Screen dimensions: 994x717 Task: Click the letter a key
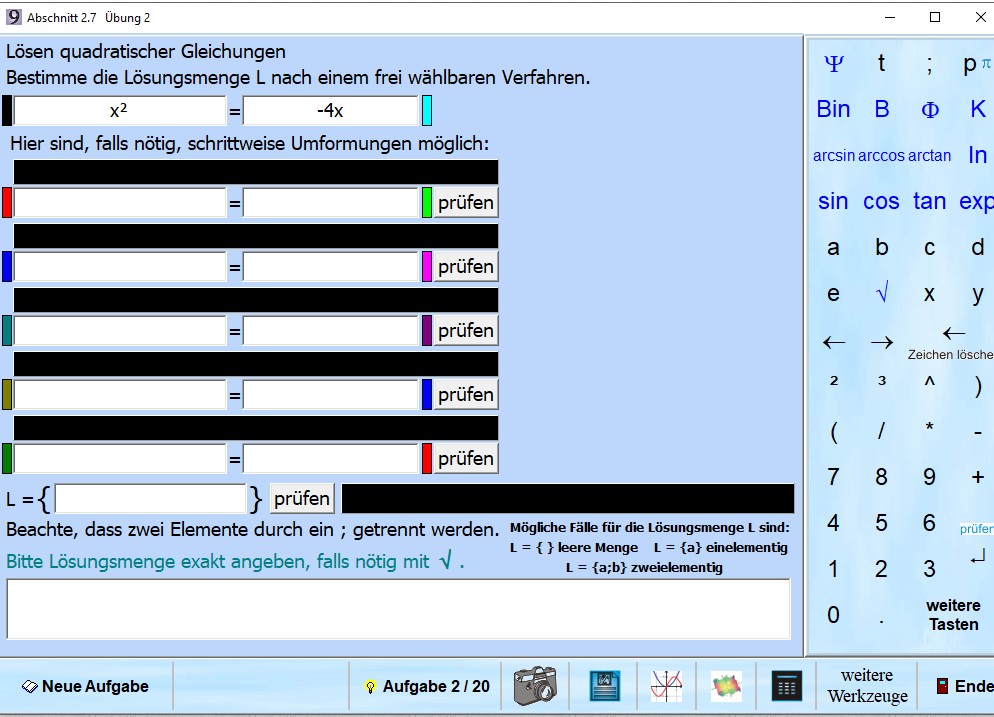(834, 247)
